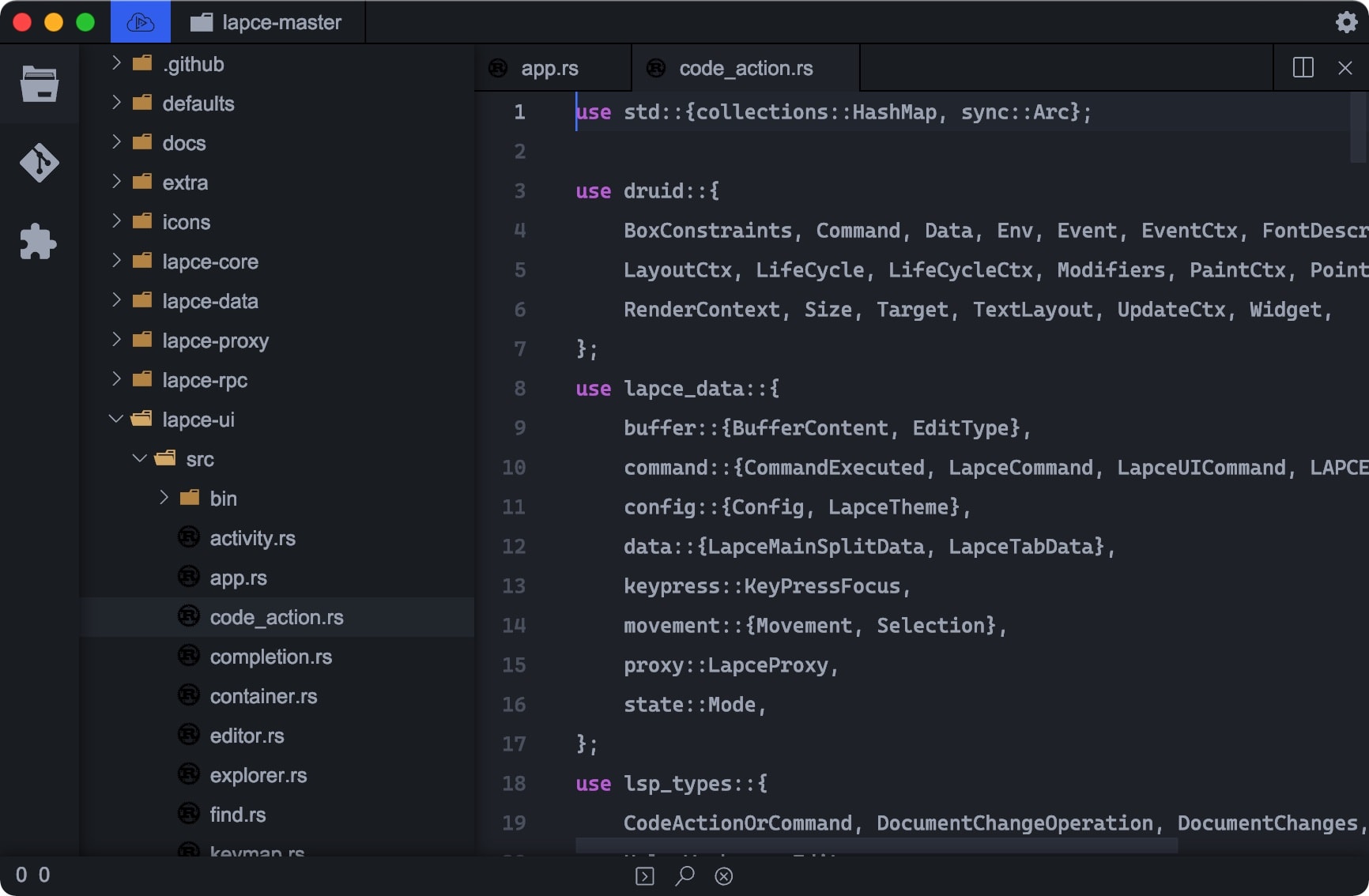1369x896 pixels.
Task: Open the Plugins puzzle-piece icon
Action: point(39,242)
